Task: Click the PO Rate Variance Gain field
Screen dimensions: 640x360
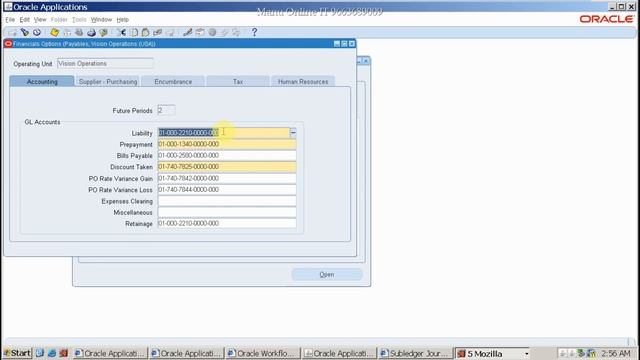Action: (x=227, y=178)
